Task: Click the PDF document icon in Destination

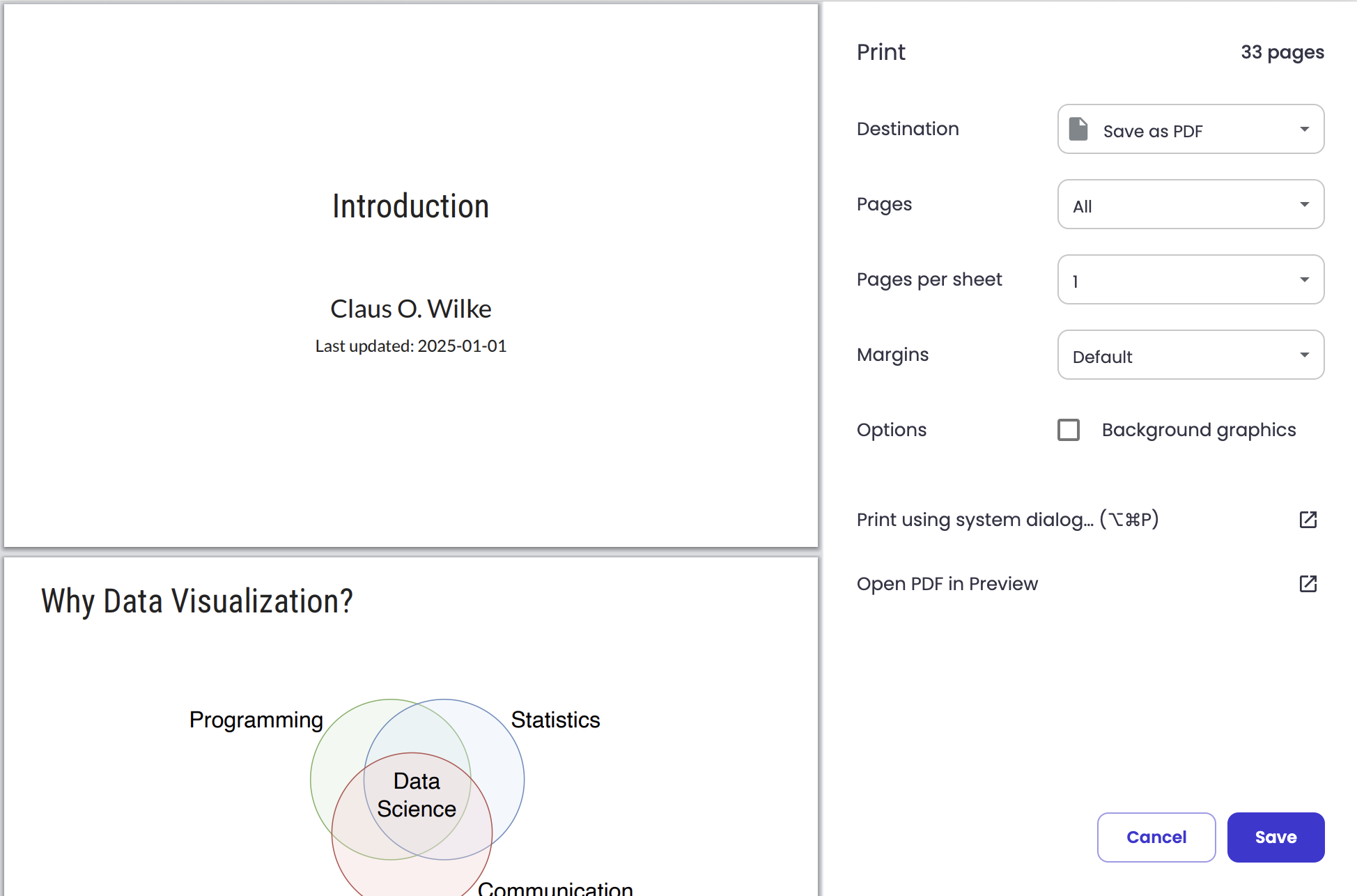Action: (1078, 129)
